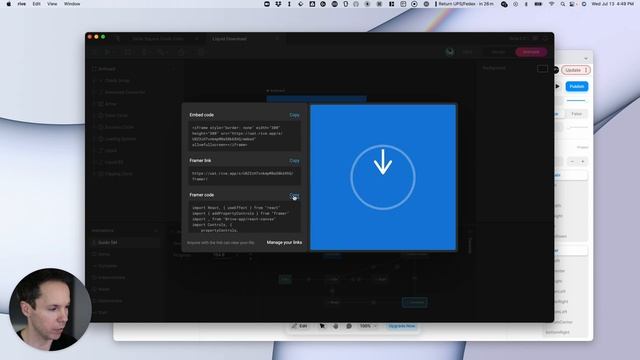
Task: Click the blue download animation preview
Action: [x=383, y=178]
